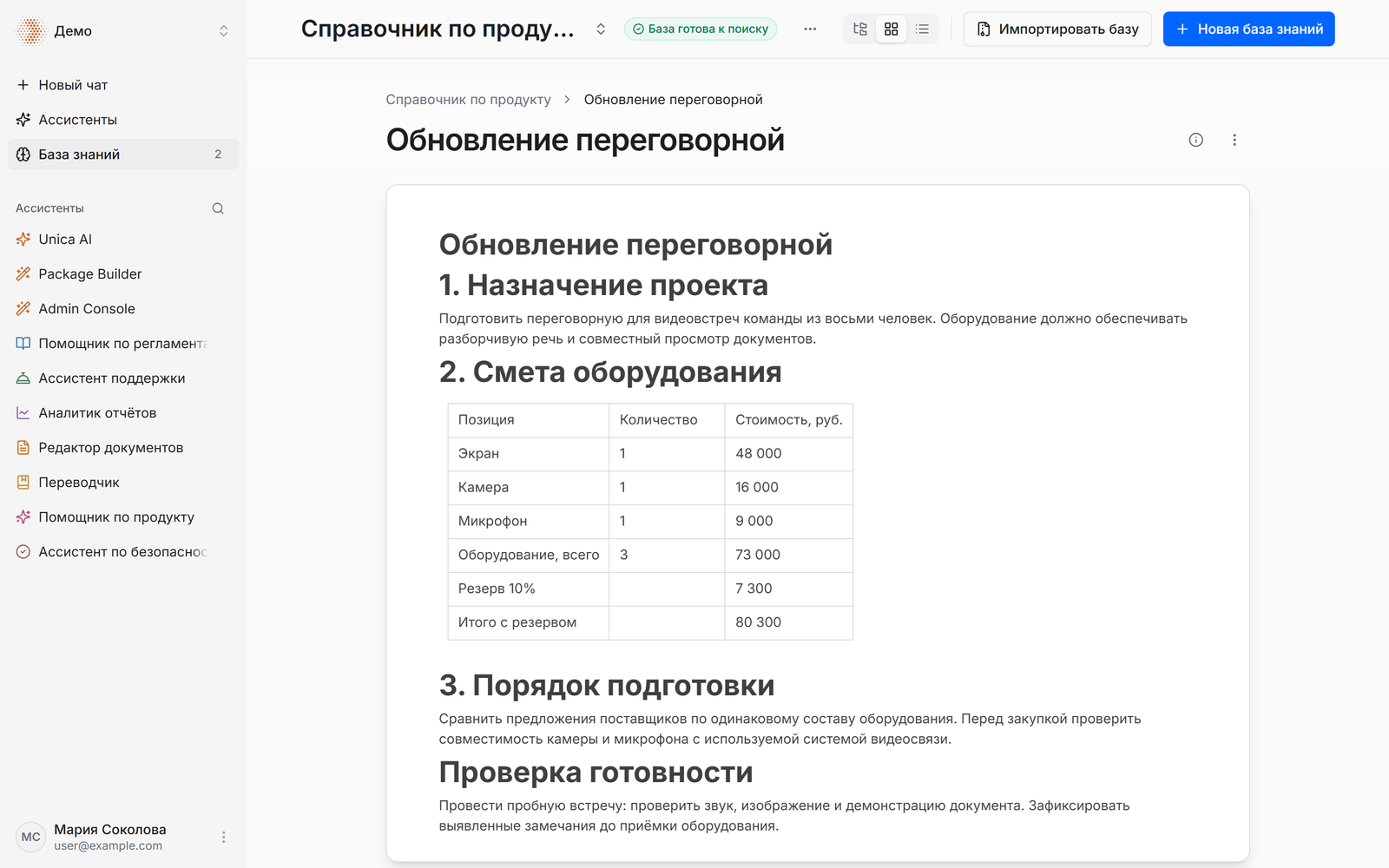The height and width of the screenshot is (868, 1389).
Task: Open Помощник по продукту assistant
Action: [x=123, y=517]
